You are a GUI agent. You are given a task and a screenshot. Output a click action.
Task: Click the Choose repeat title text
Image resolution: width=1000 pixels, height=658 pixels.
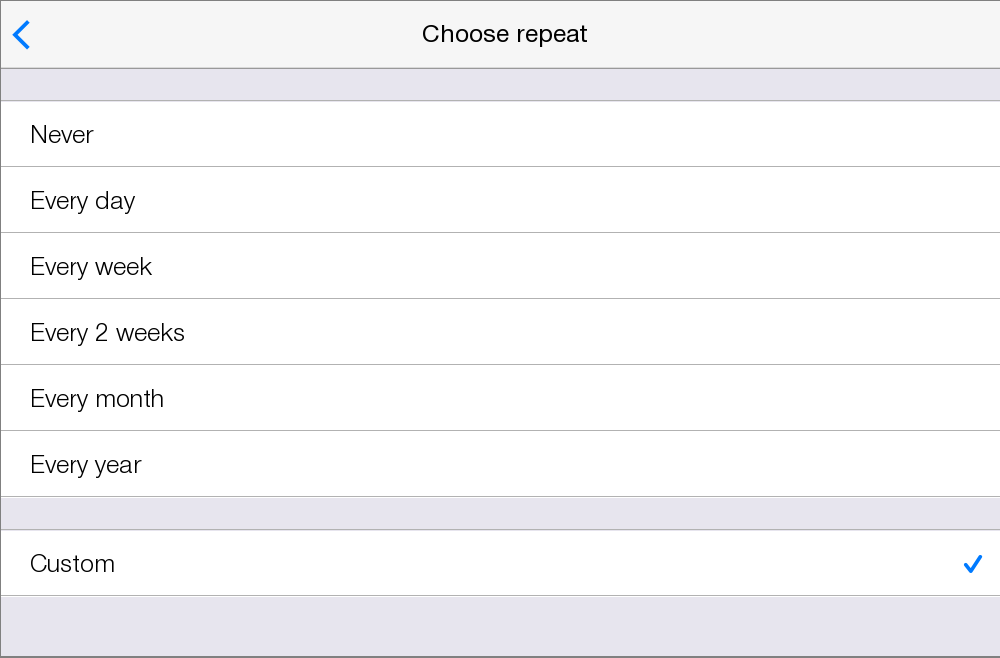pyautogui.click(x=504, y=34)
